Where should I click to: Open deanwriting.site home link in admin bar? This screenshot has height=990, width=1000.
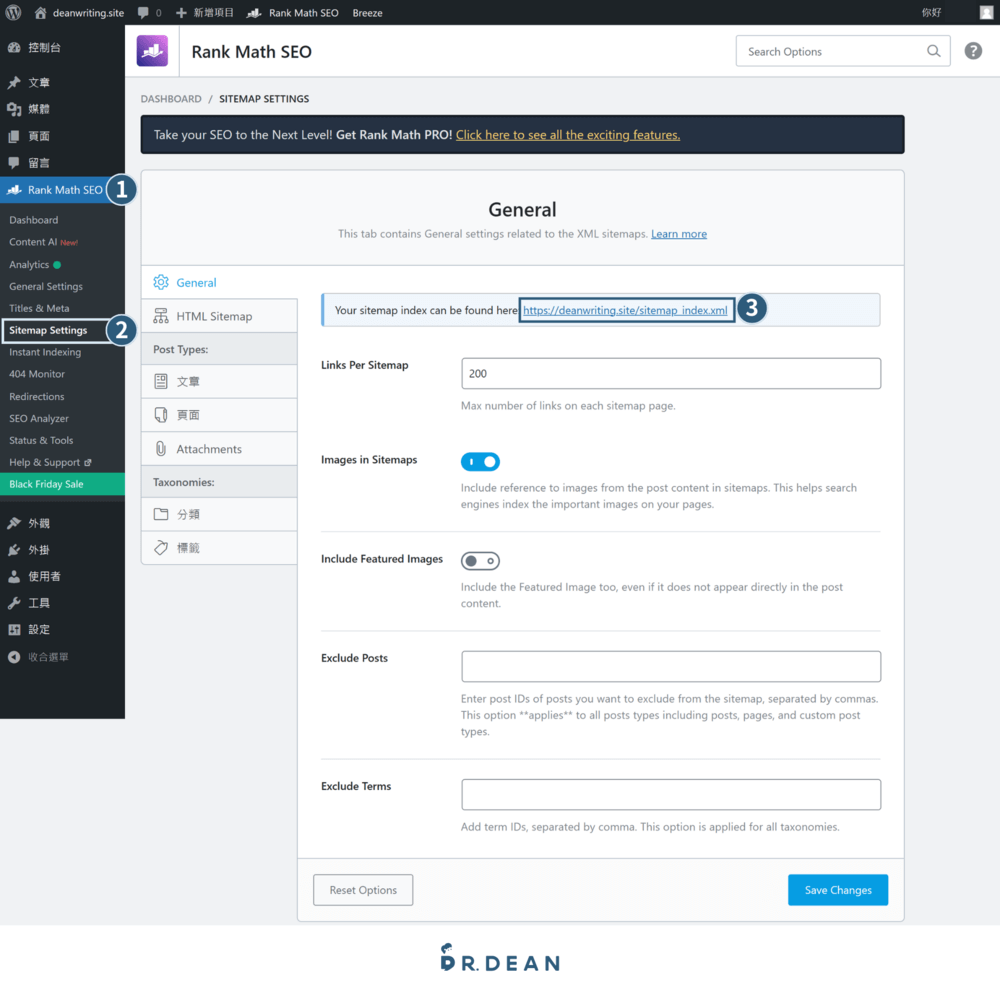click(79, 13)
